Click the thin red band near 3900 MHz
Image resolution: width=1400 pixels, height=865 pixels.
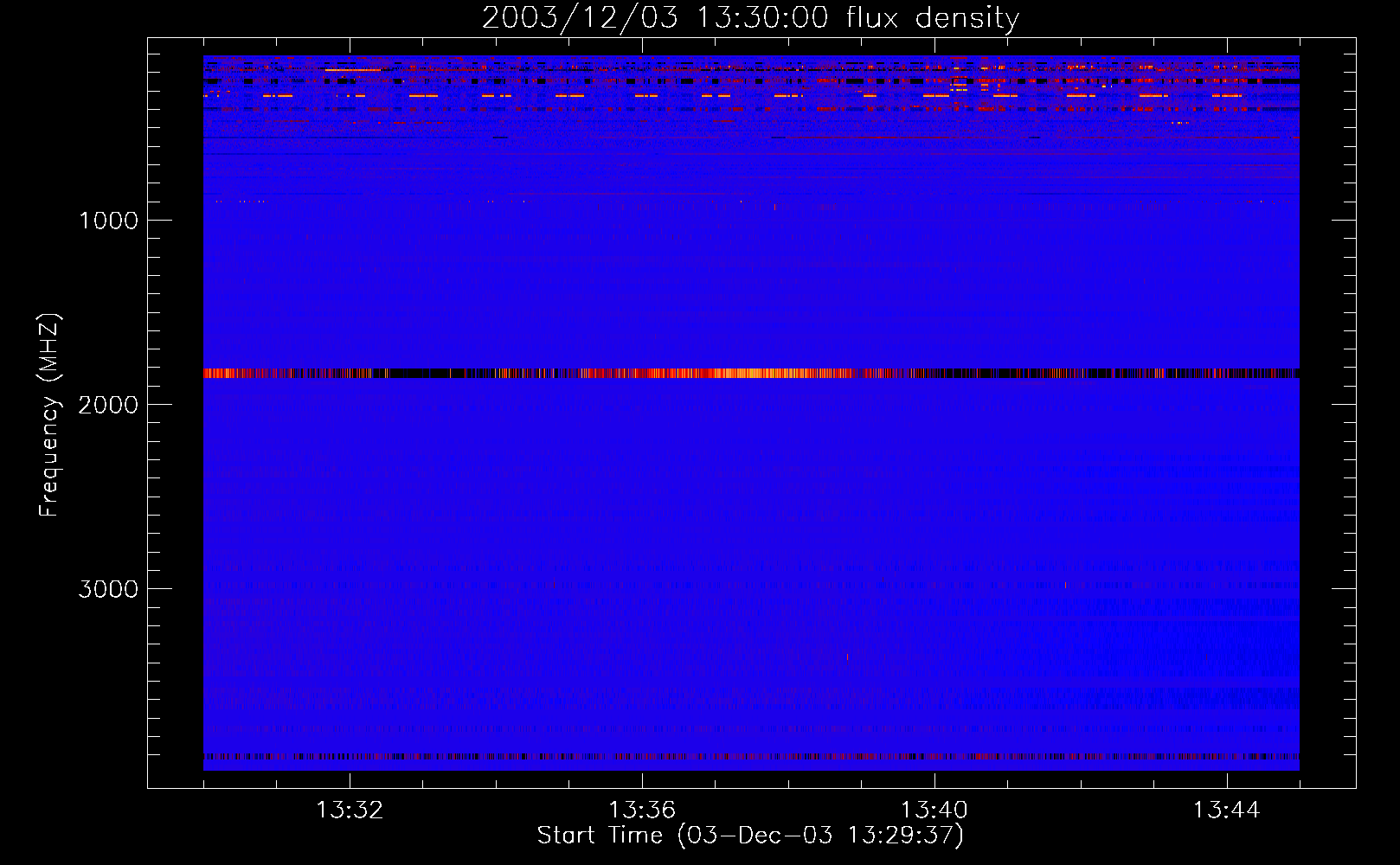[751, 757]
